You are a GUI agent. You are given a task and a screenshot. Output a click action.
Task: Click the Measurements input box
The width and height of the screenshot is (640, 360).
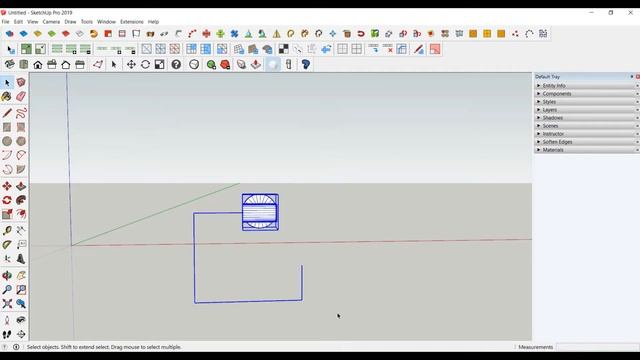[597, 347]
